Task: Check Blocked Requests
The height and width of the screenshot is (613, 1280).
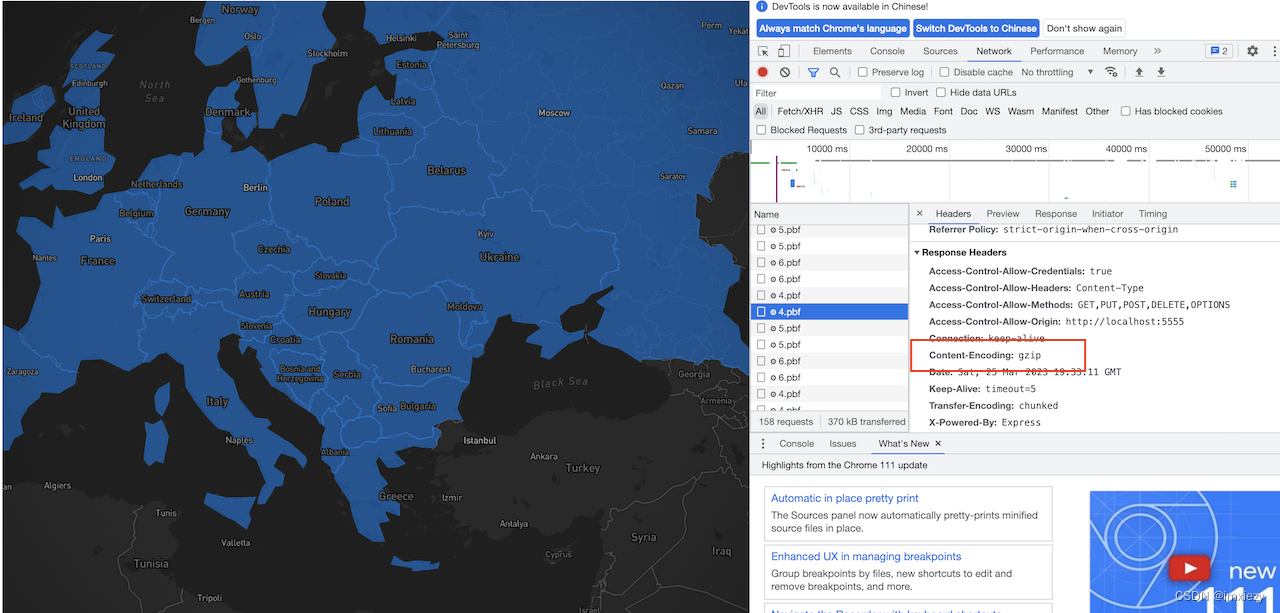Action: coord(762,130)
